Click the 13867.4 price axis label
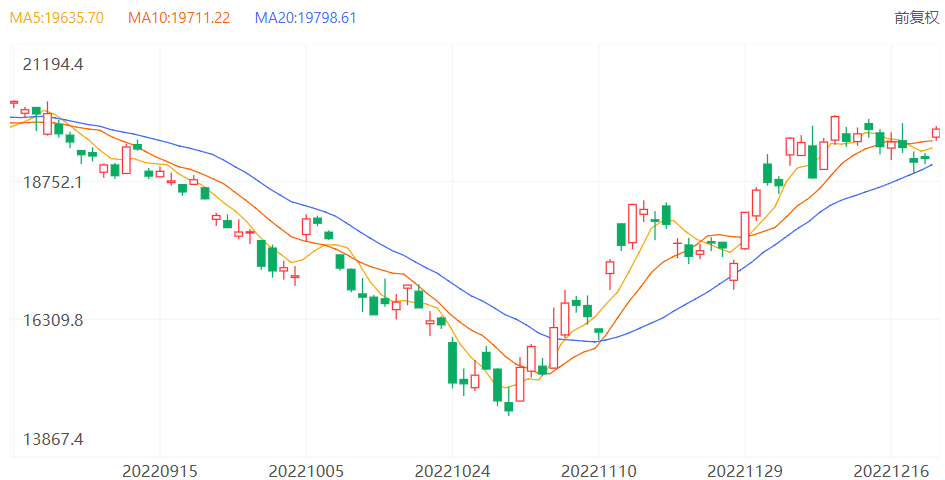Image resolution: width=945 pixels, height=480 pixels. 53,438
